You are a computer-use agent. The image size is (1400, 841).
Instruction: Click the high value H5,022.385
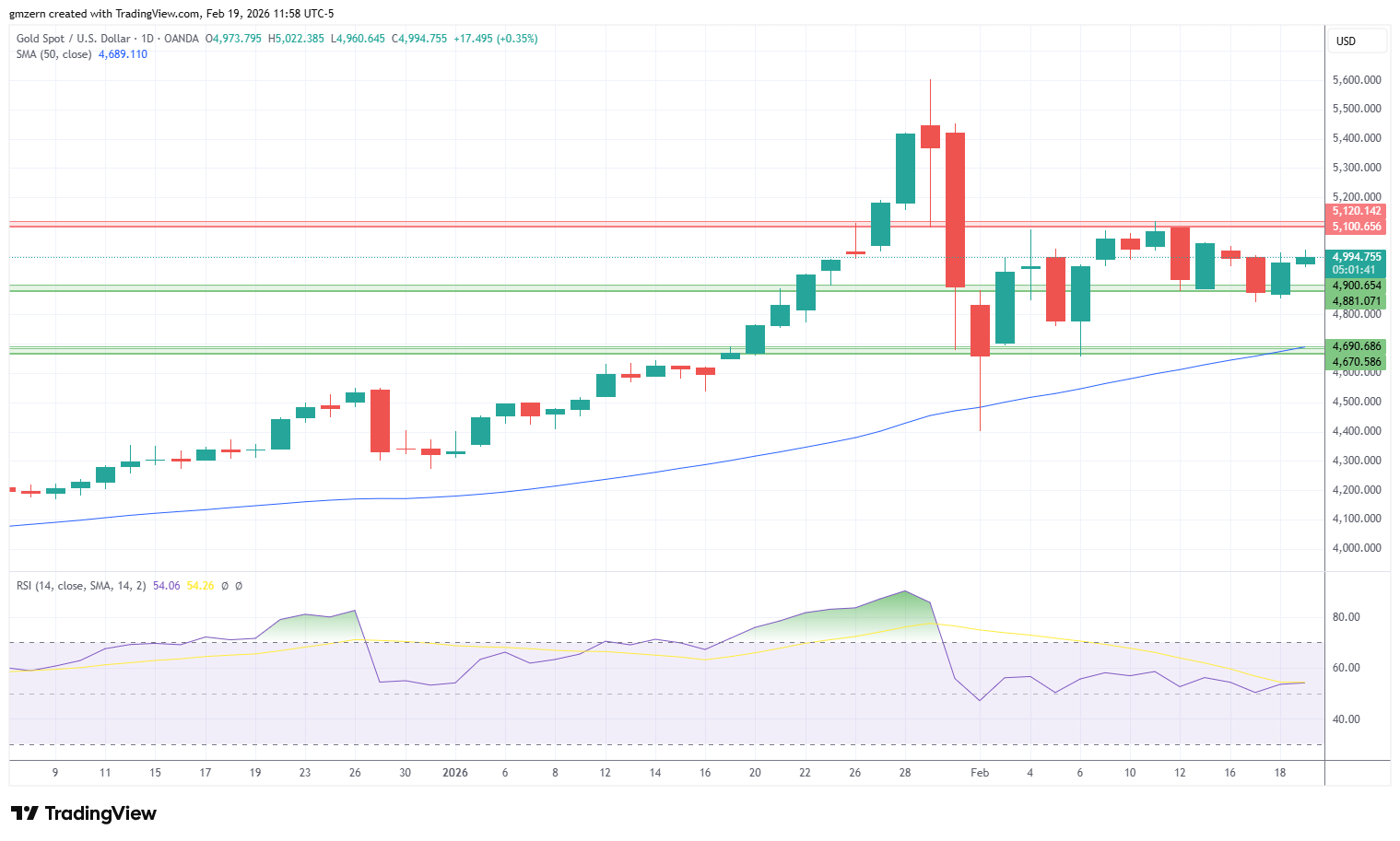[296, 39]
